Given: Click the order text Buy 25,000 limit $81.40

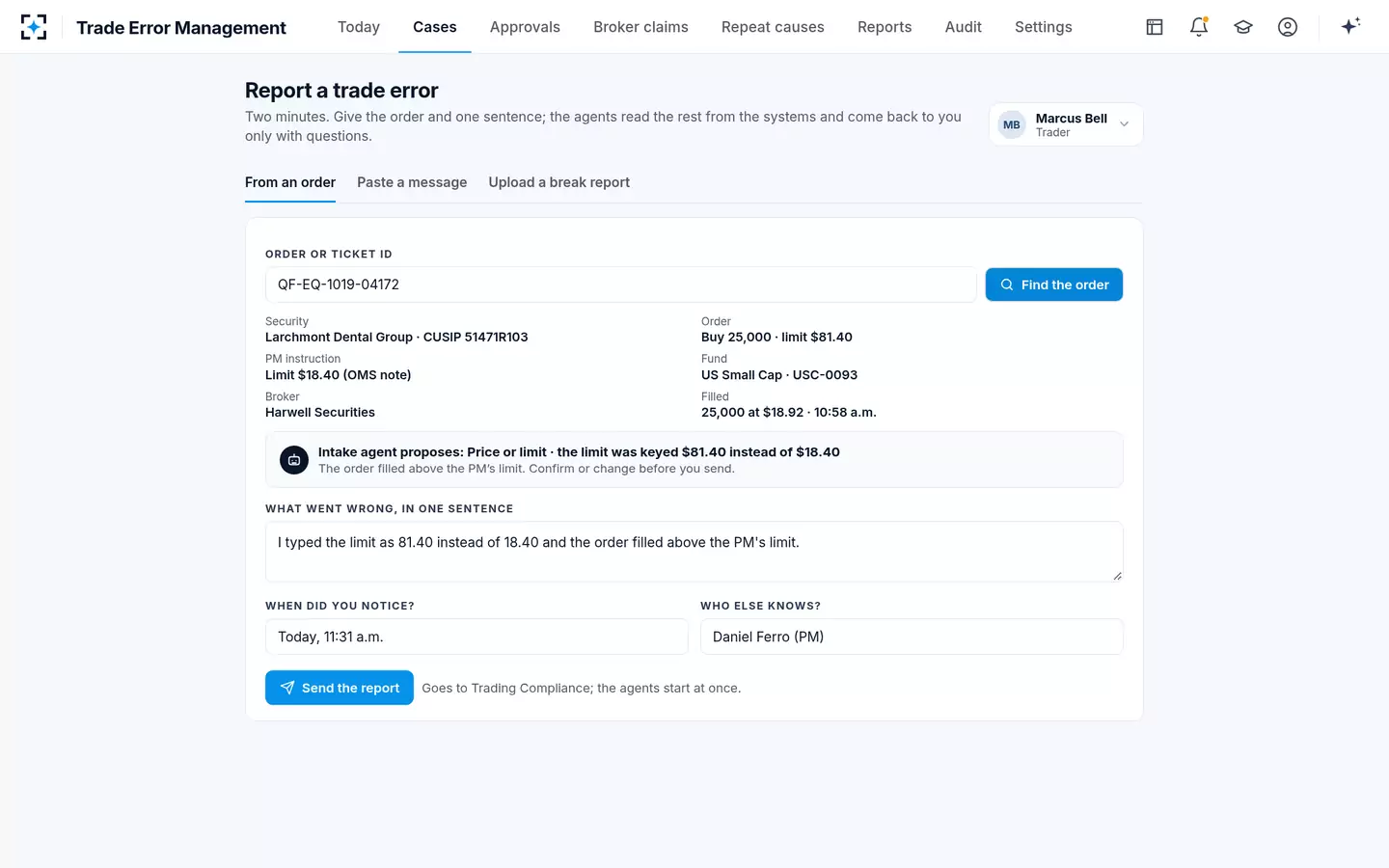Looking at the screenshot, I should click(x=776, y=338).
